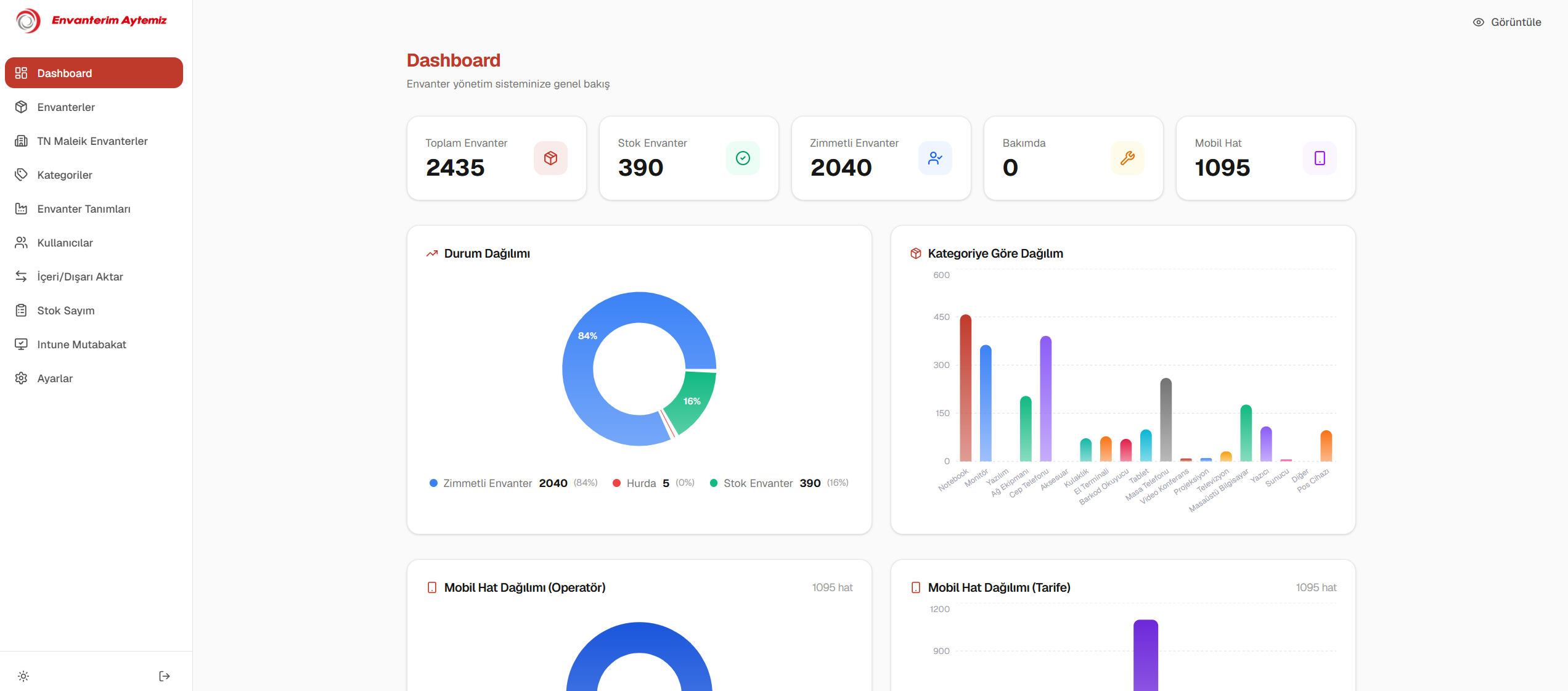
Task: Click the İçeri/Dışarı Aktar arrows icon
Action: [x=22, y=276]
